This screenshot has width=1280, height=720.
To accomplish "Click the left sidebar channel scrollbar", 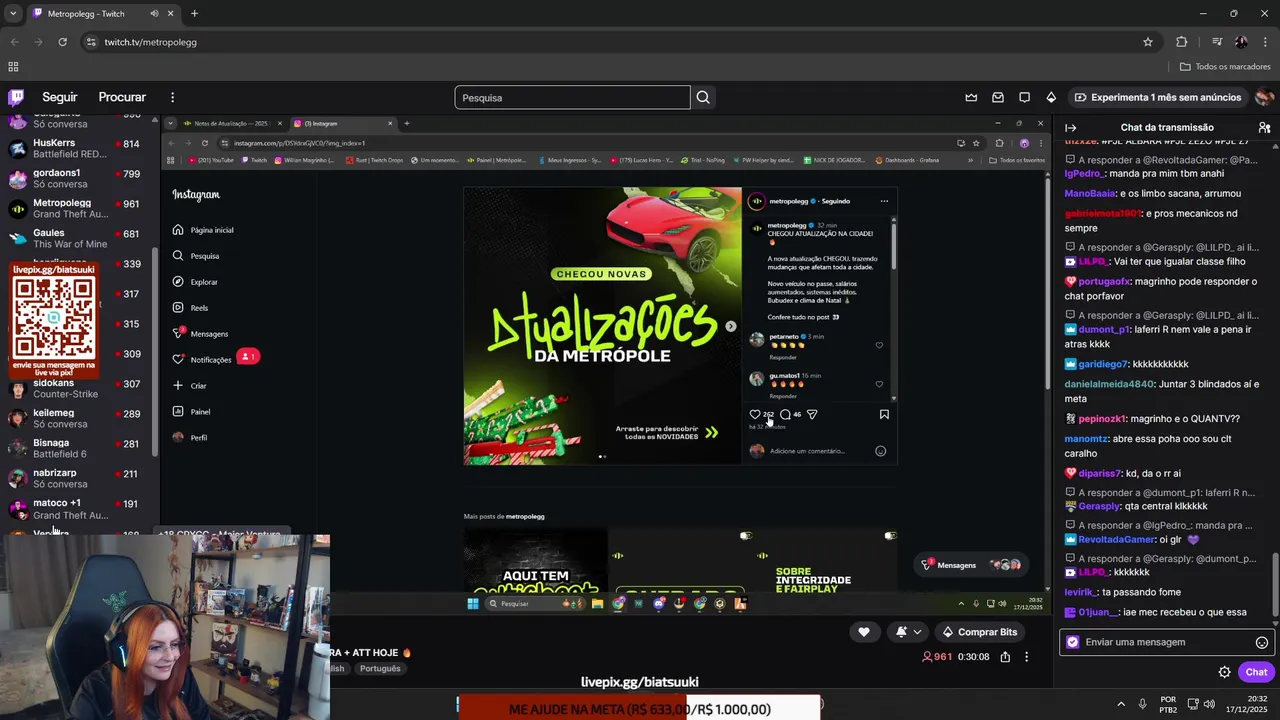I will click(x=155, y=352).
